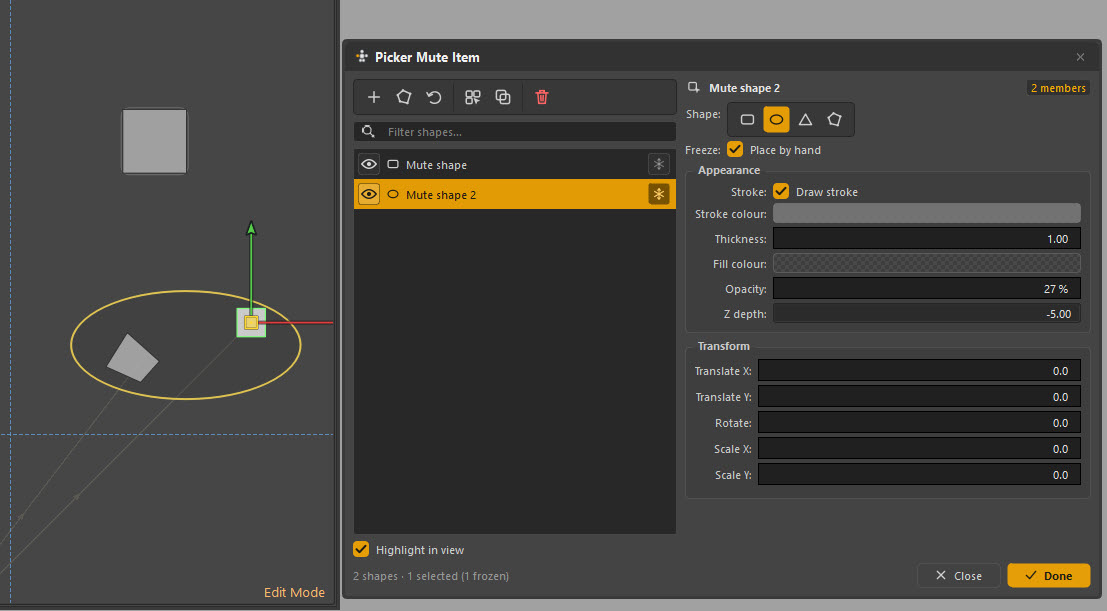Choose rectangle shape type
Image resolution: width=1107 pixels, height=611 pixels.
pyautogui.click(x=747, y=119)
